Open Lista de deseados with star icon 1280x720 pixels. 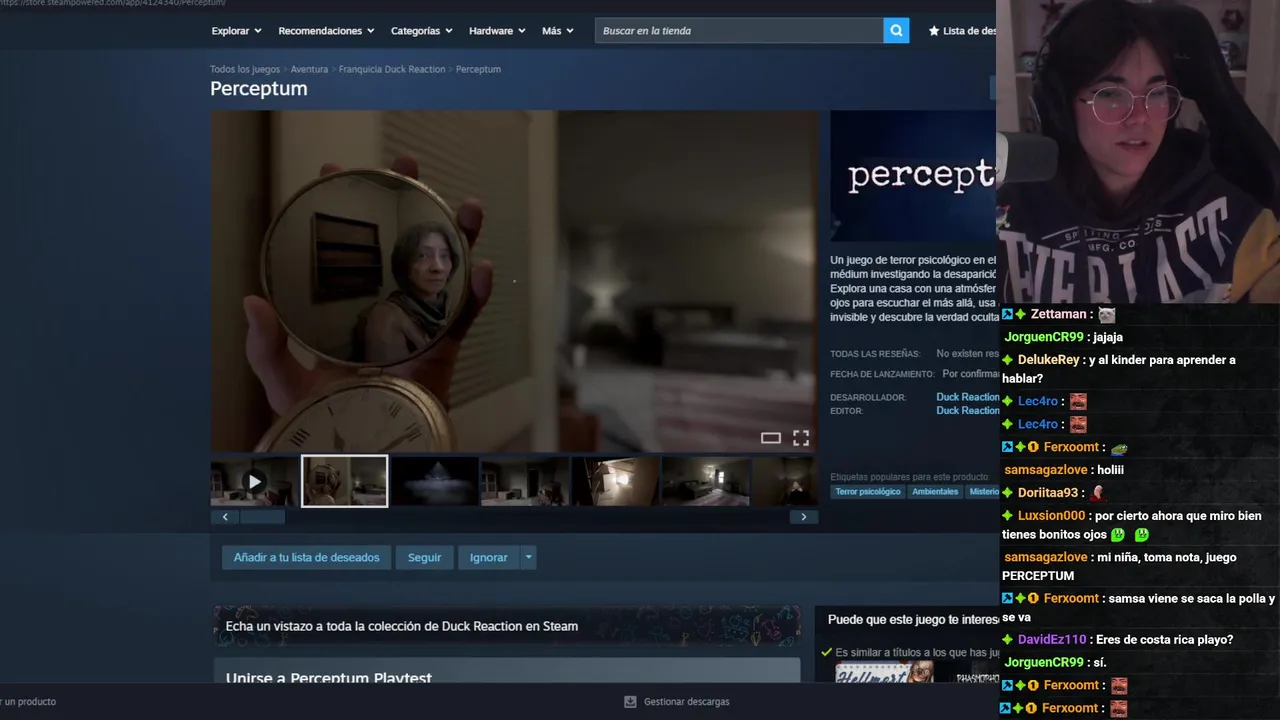click(x=962, y=31)
